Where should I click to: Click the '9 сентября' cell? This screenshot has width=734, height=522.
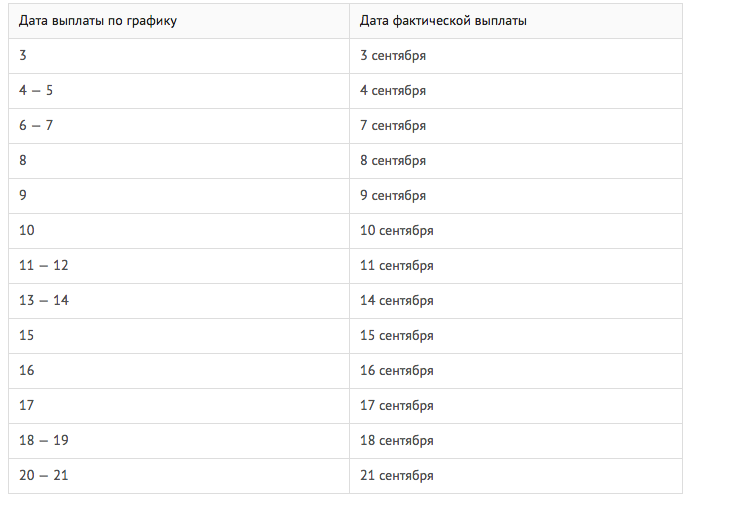point(516,196)
